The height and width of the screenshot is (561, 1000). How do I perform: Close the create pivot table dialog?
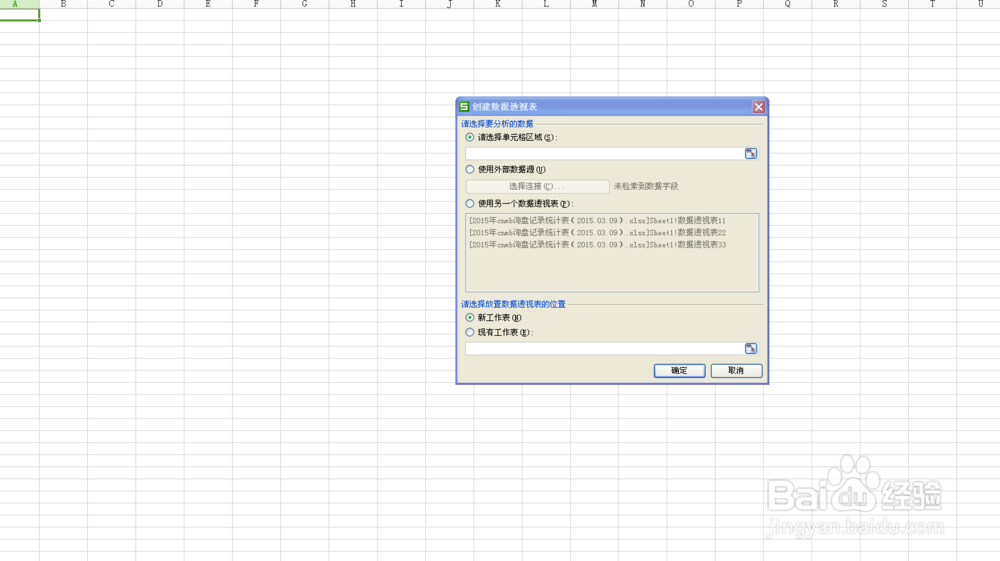pyautogui.click(x=758, y=106)
